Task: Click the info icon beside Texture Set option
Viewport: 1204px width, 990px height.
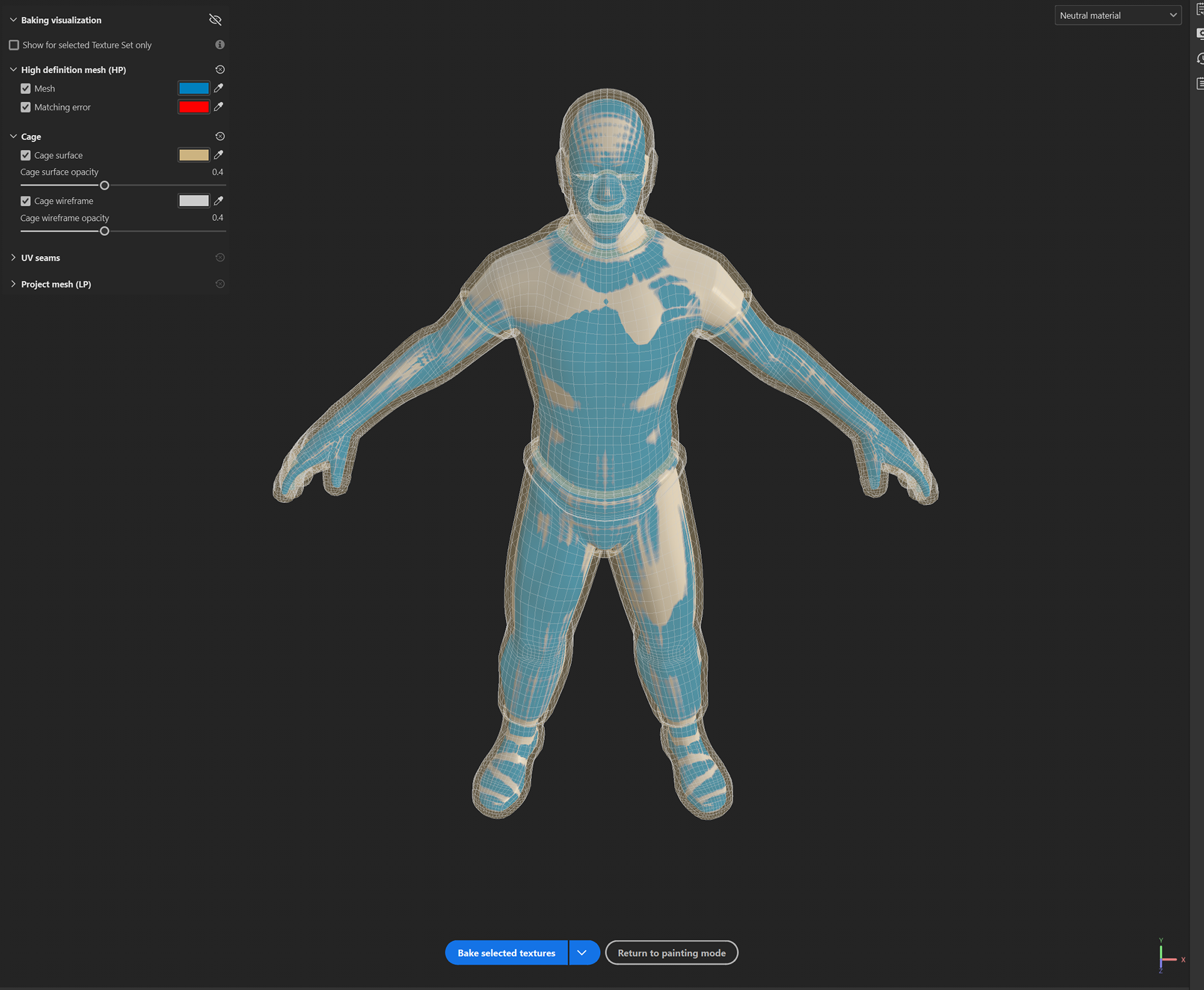Action: (x=219, y=45)
